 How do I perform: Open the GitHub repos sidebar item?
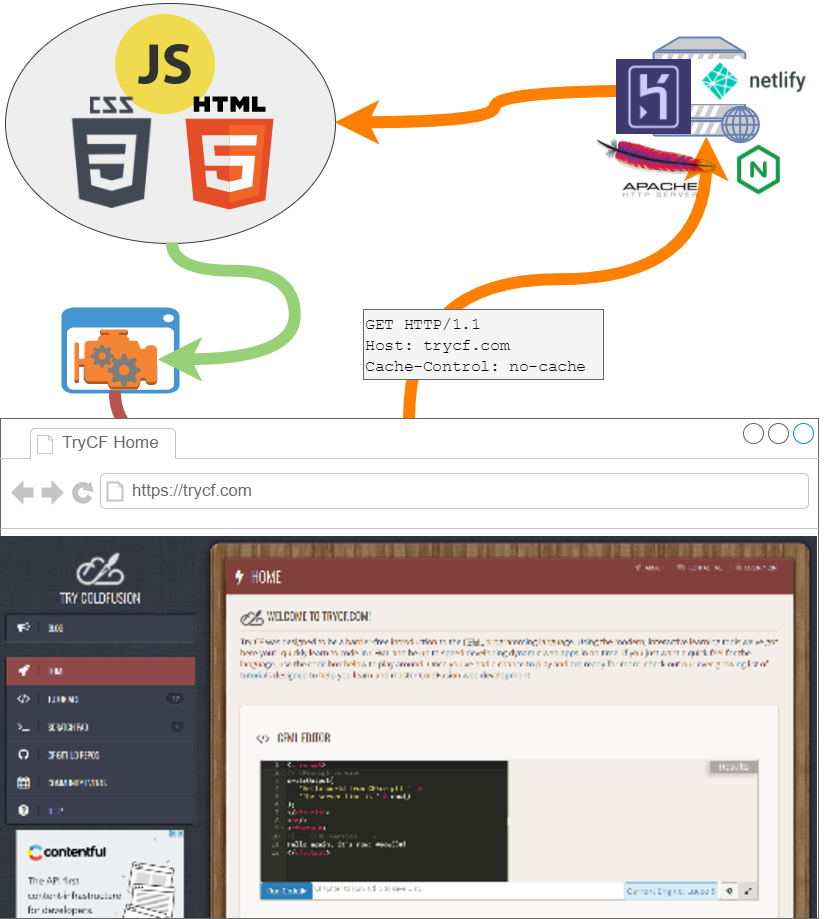[x=100, y=755]
